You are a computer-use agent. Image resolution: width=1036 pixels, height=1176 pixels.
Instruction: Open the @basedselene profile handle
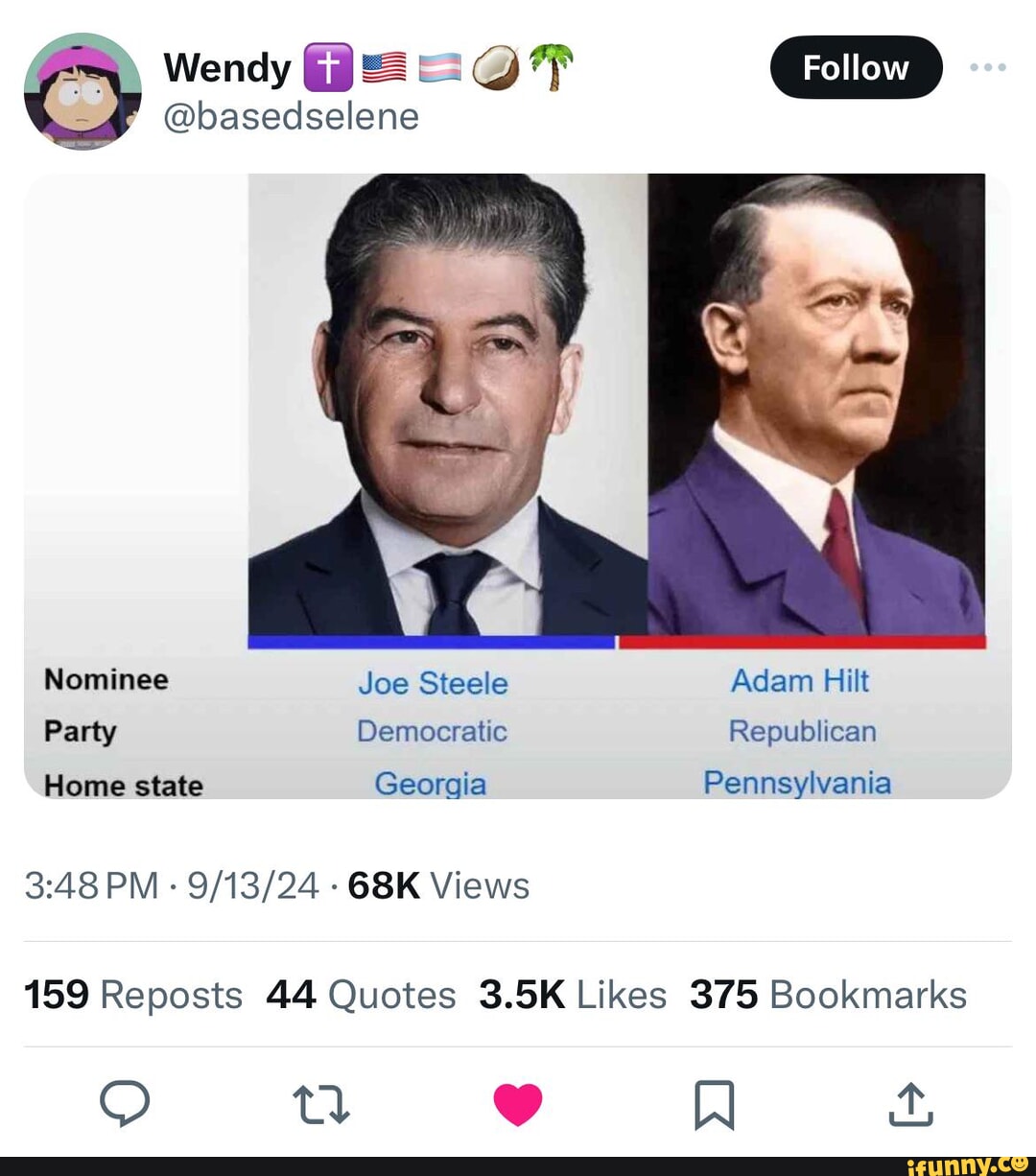(x=290, y=116)
